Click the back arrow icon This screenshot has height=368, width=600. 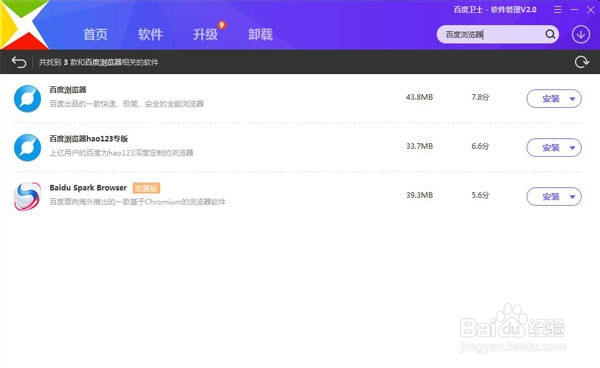coord(19,62)
